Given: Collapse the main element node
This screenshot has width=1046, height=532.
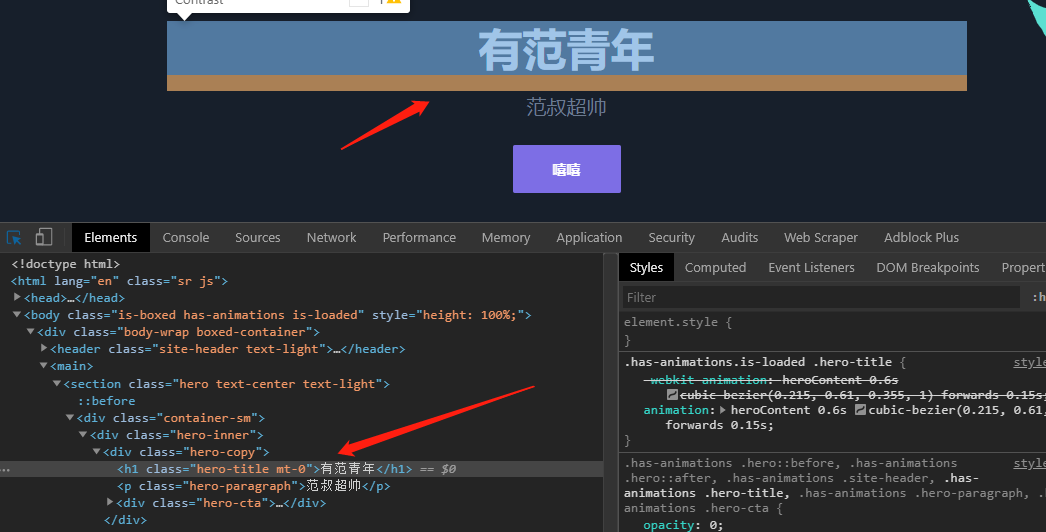Looking at the screenshot, I should click(43, 366).
